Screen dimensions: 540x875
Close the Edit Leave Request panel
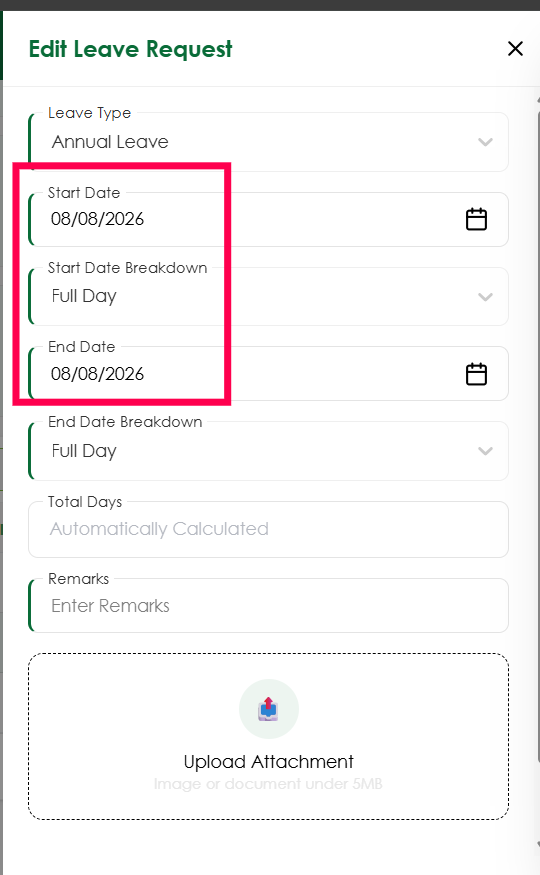(515, 49)
